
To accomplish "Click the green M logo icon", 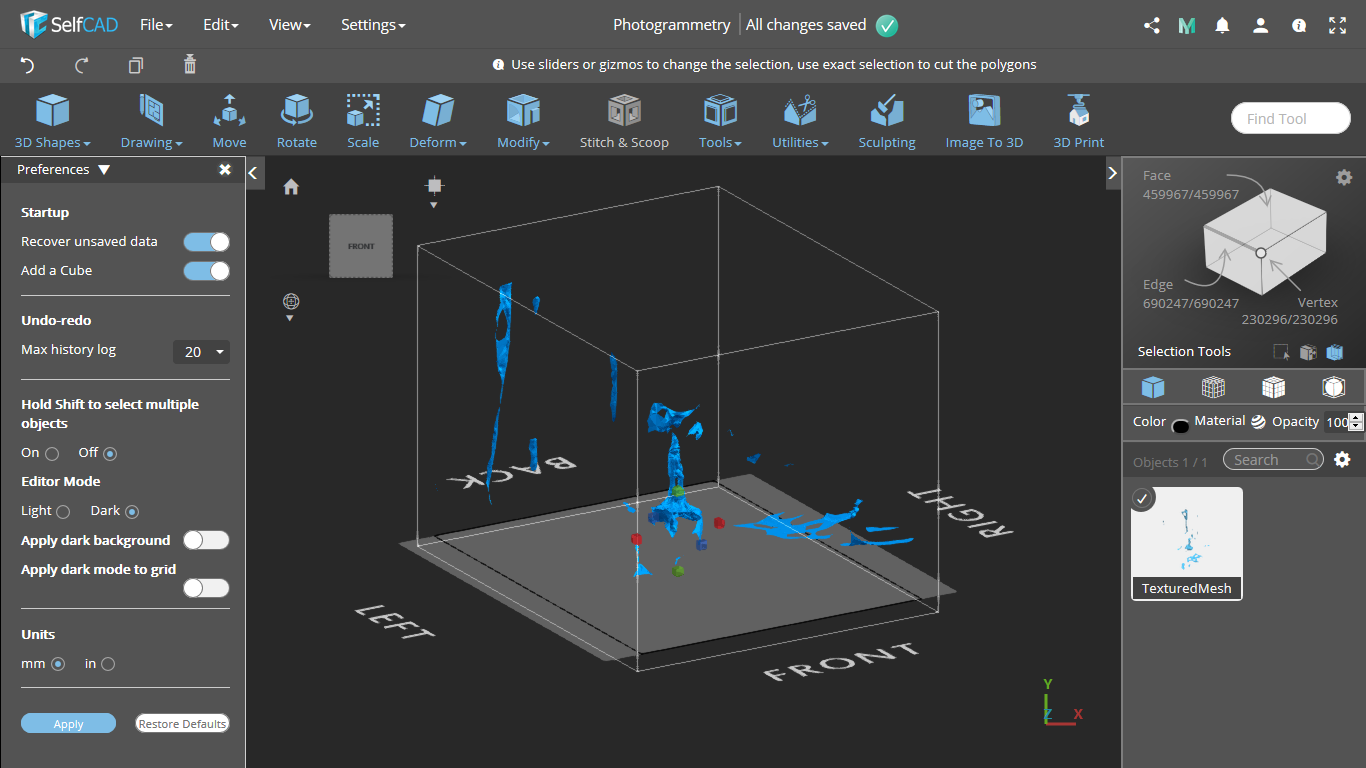I will (x=1187, y=26).
